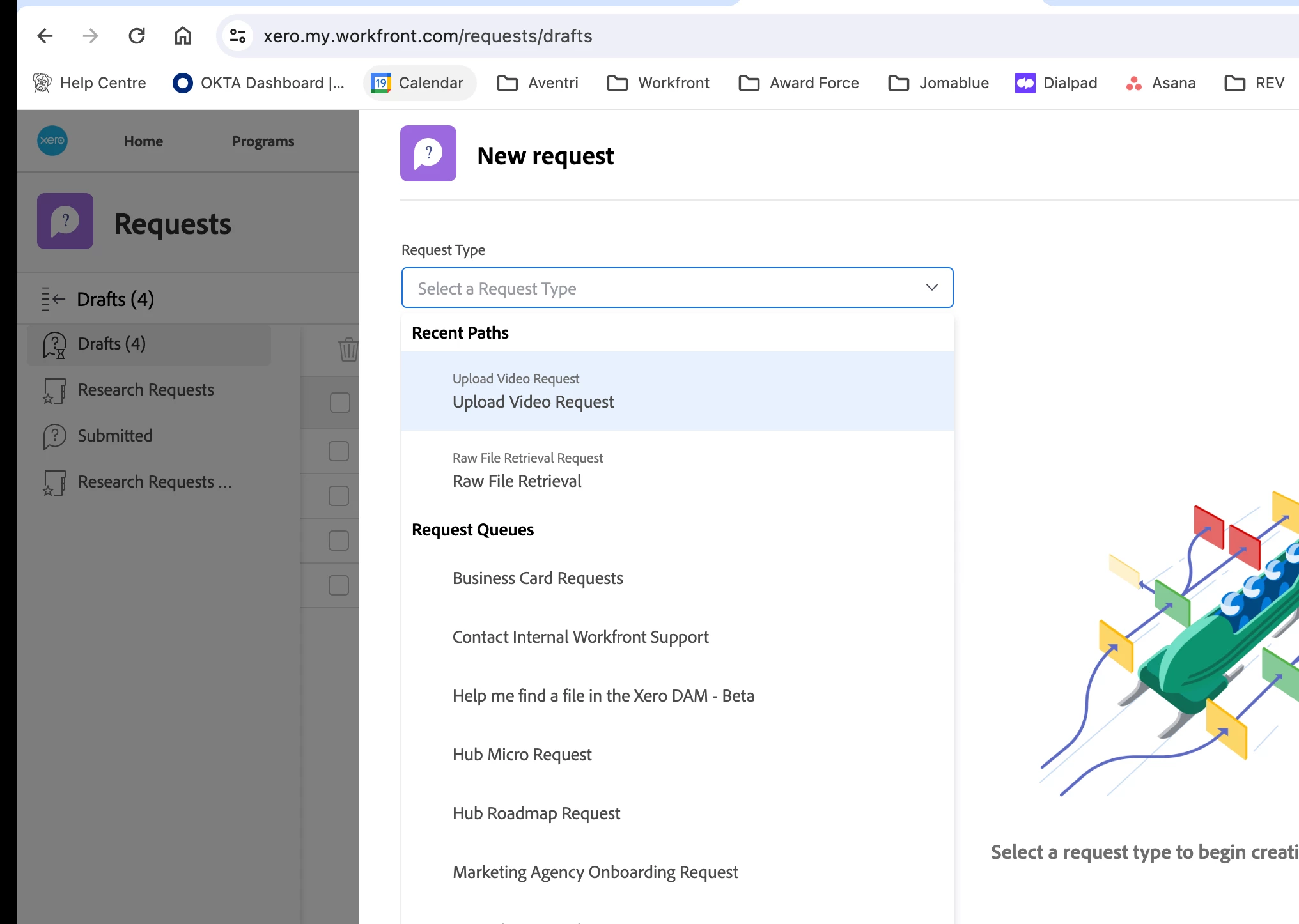1299x924 pixels.
Task: Click the browser home icon
Action: (183, 36)
